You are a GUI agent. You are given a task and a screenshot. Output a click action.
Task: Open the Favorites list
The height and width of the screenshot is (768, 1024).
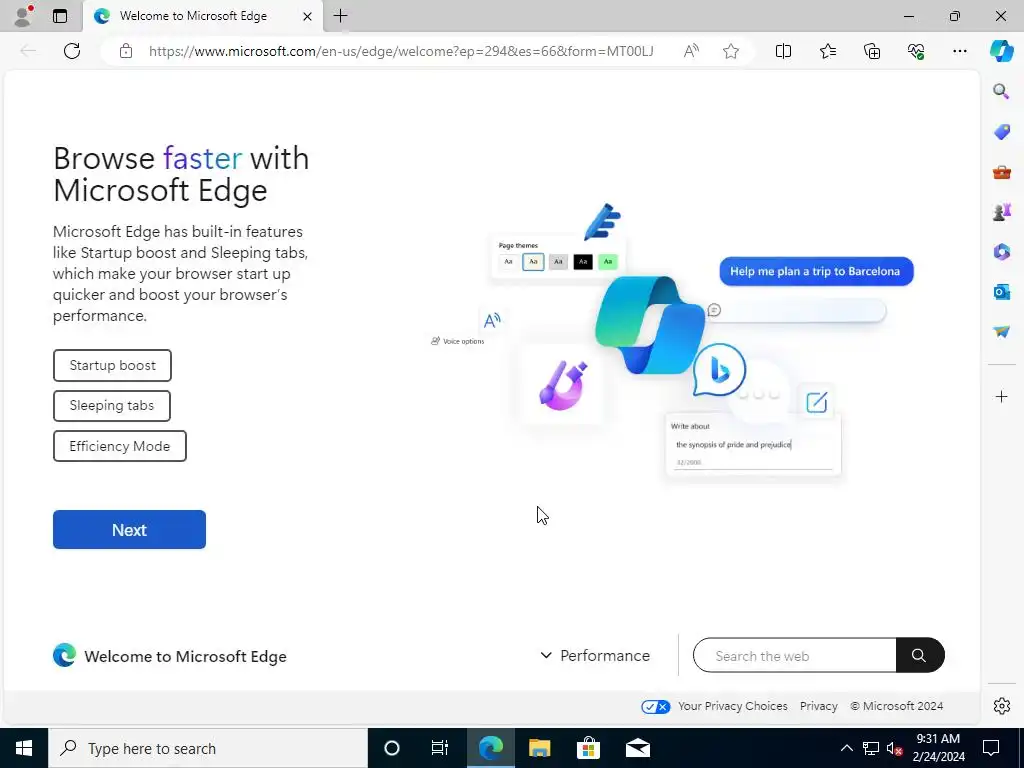(x=827, y=51)
